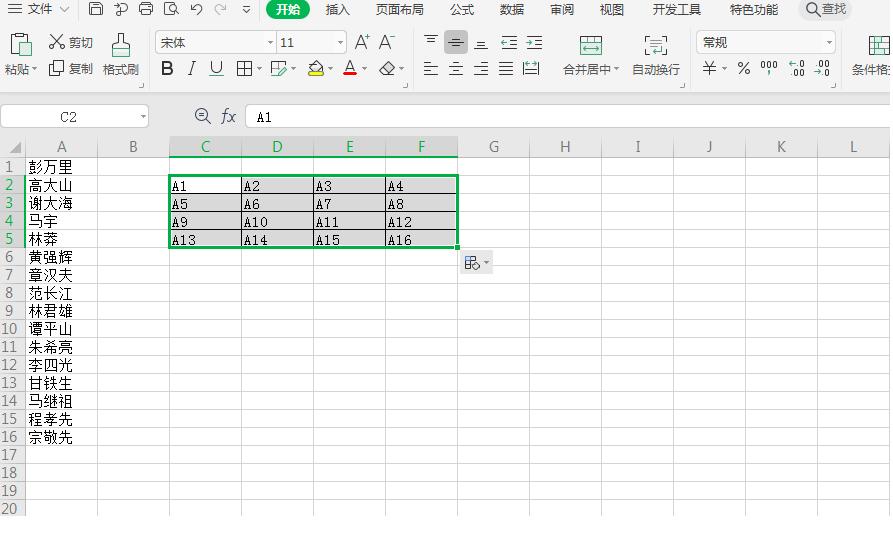The height and width of the screenshot is (535, 893).
Task: Increase font size with A+ icon
Action: click(362, 42)
